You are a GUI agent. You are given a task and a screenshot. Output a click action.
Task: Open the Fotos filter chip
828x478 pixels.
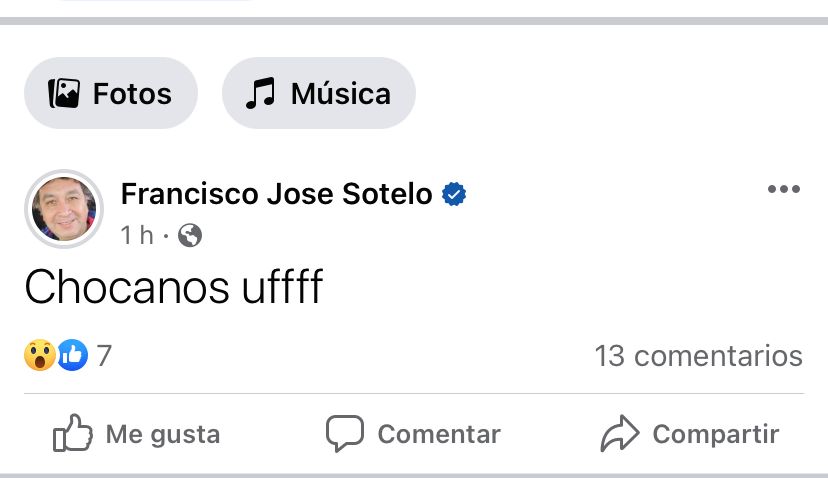pyautogui.click(x=111, y=93)
